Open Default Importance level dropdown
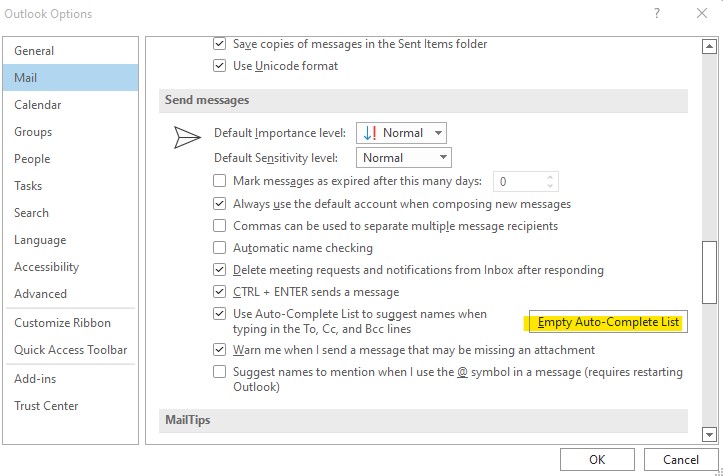Image resolution: width=723 pixels, height=476 pixels. click(x=401, y=133)
